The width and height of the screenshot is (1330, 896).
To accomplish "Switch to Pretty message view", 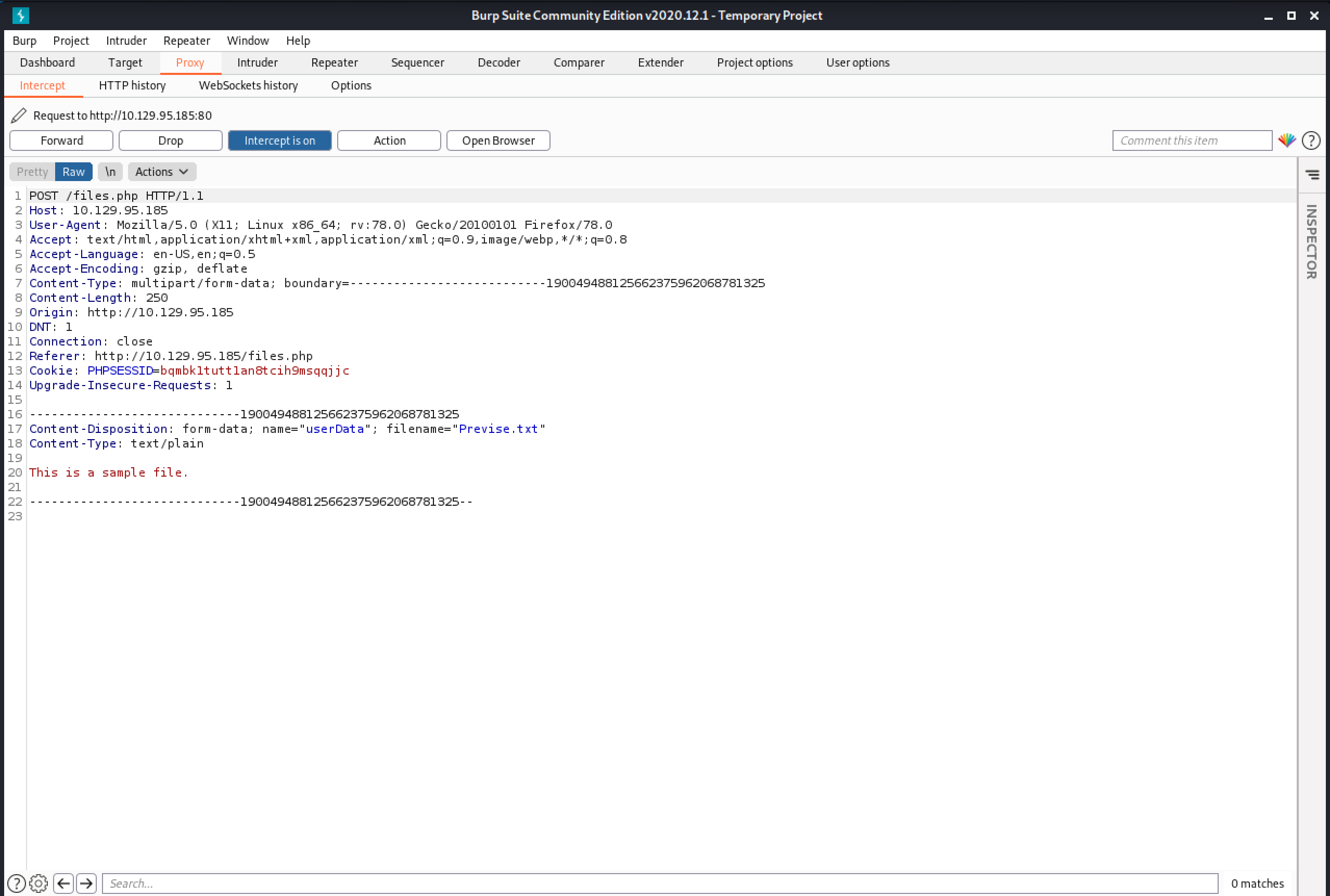I will pos(32,171).
